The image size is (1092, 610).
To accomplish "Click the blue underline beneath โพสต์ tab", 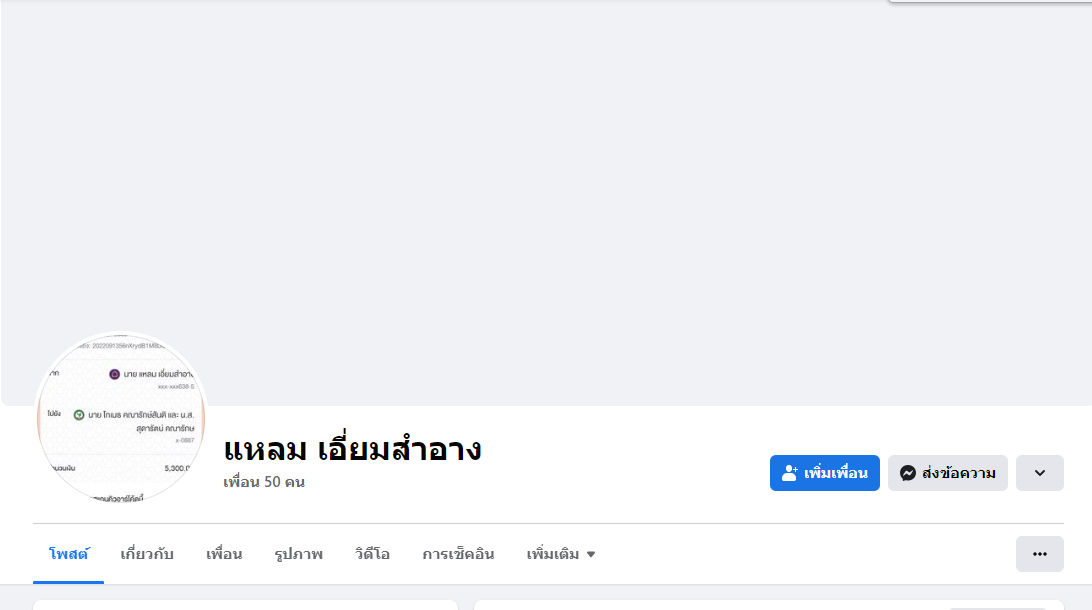I will click(68, 582).
